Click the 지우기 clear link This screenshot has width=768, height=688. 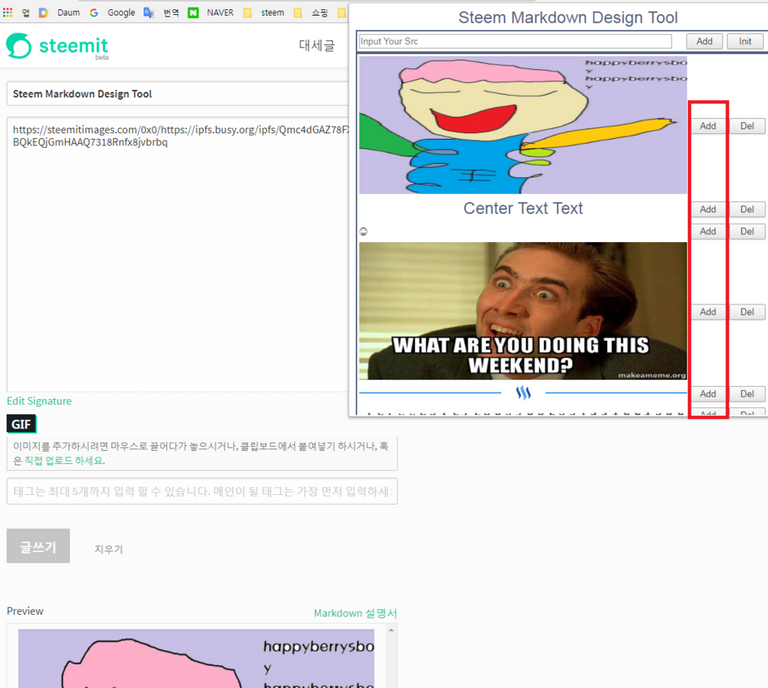[x=109, y=549]
